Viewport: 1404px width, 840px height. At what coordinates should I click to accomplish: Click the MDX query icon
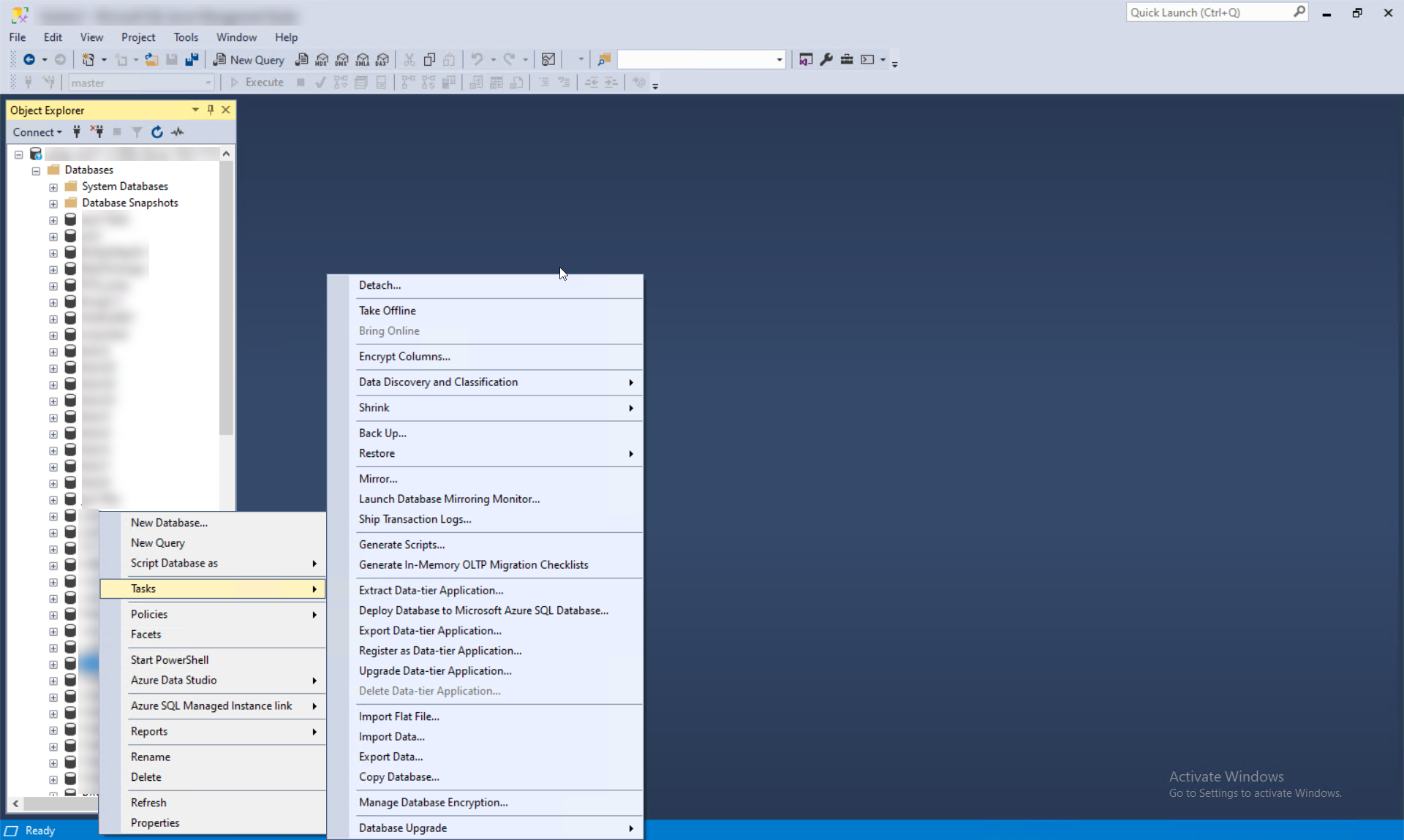(x=322, y=60)
